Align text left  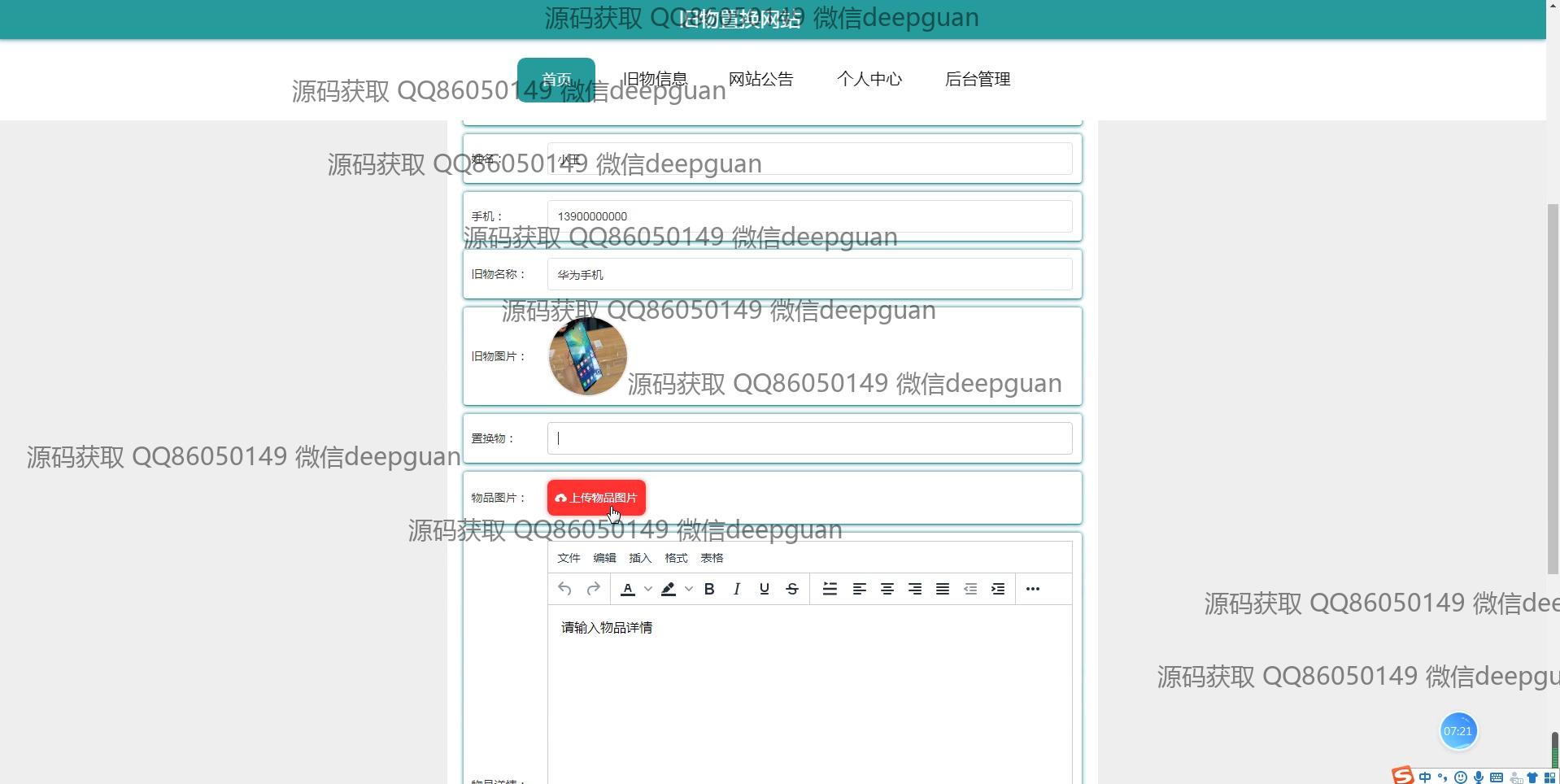pyautogui.click(x=859, y=589)
